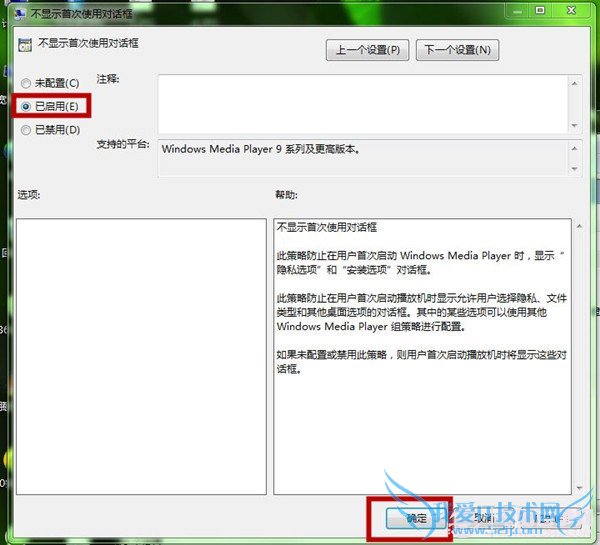This screenshot has width=600, height=545.
Task: Click inside the 注释 comment text box
Action: [362, 104]
